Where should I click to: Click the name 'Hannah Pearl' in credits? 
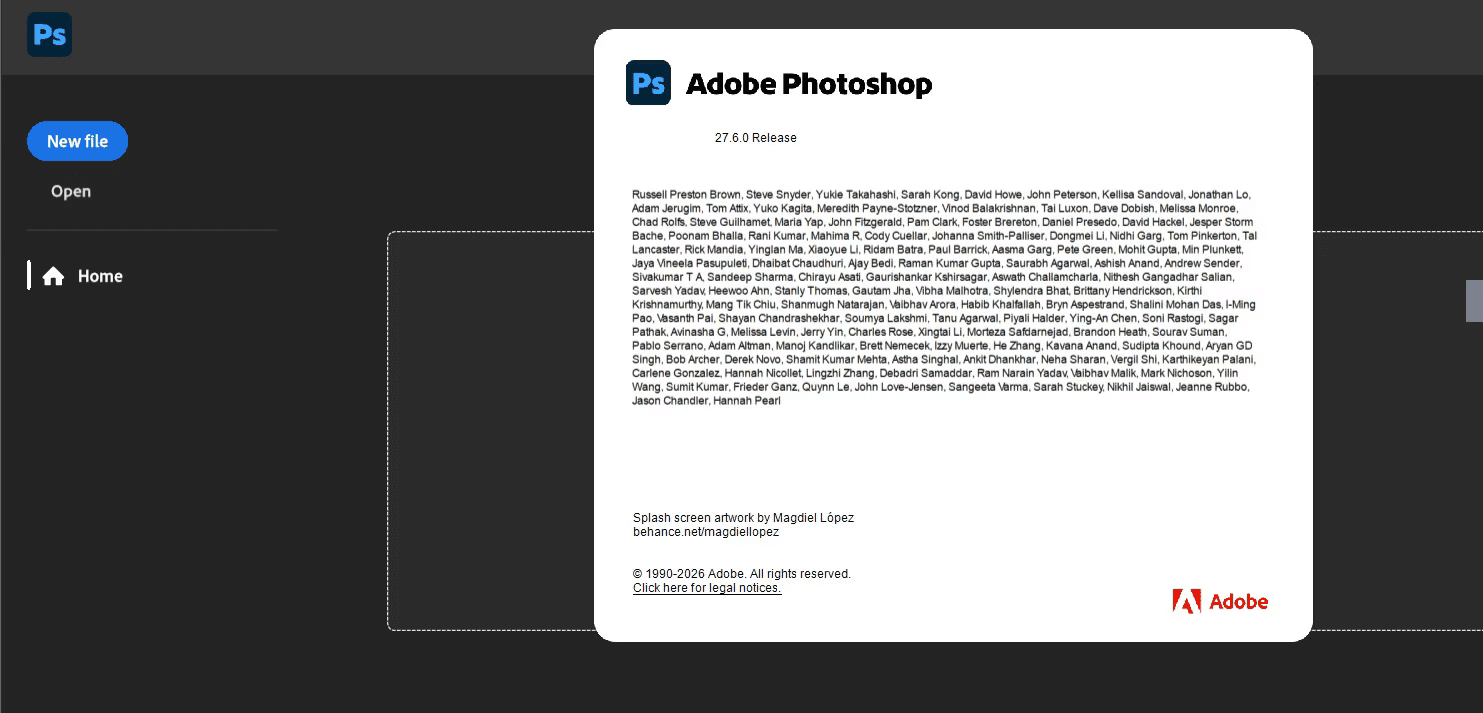tap(748, 401)
